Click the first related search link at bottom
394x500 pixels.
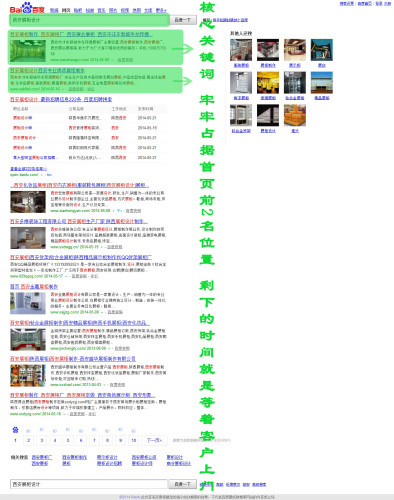pos(42,457)
